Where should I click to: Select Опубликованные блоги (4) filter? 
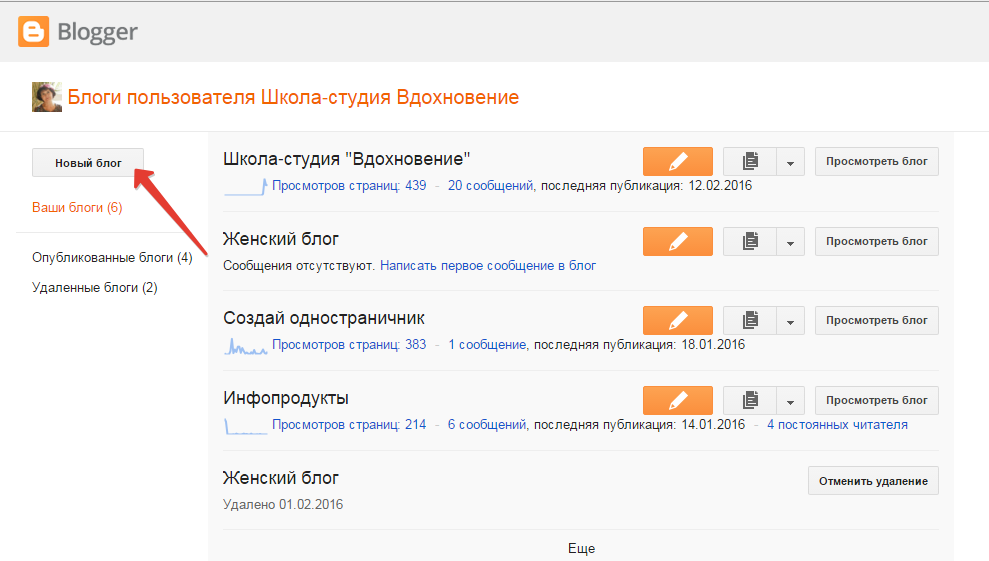112,257
